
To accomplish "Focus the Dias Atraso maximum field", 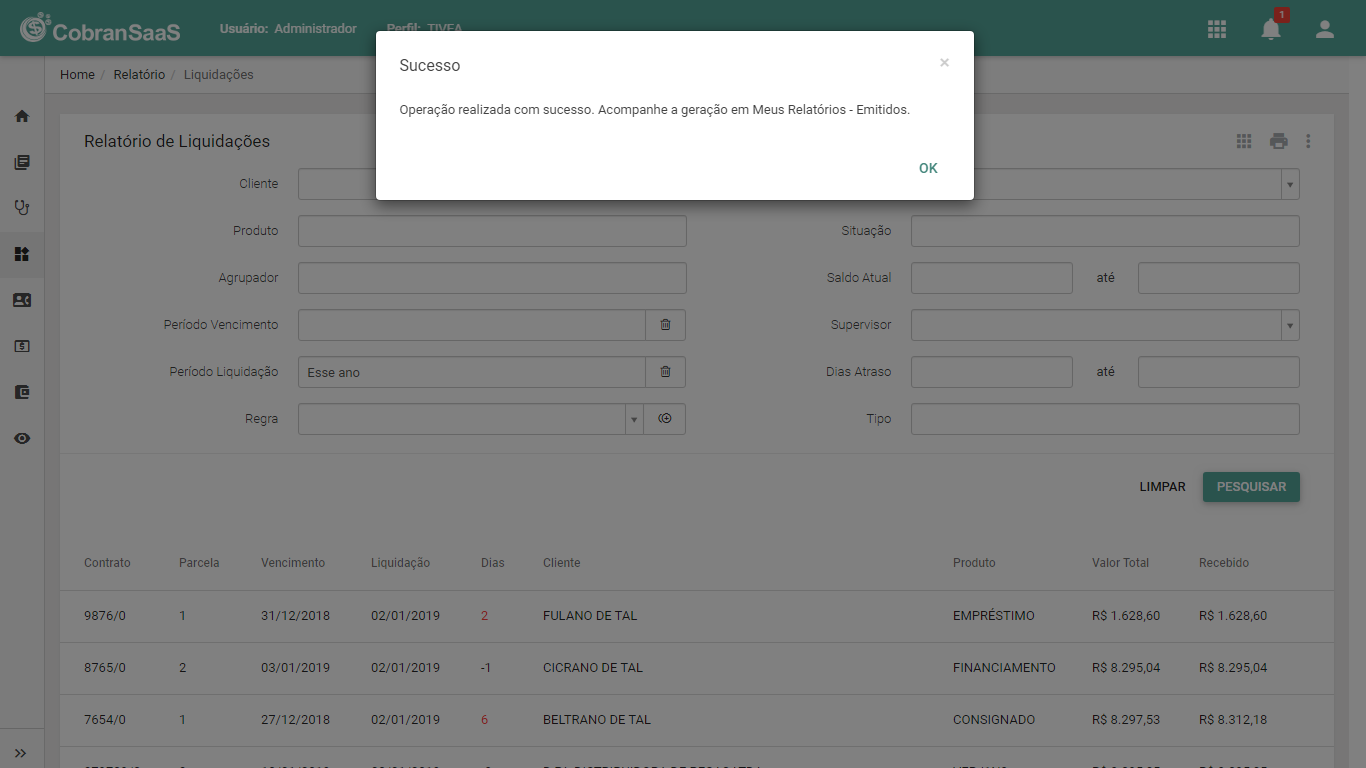I will pos(1219,372).
